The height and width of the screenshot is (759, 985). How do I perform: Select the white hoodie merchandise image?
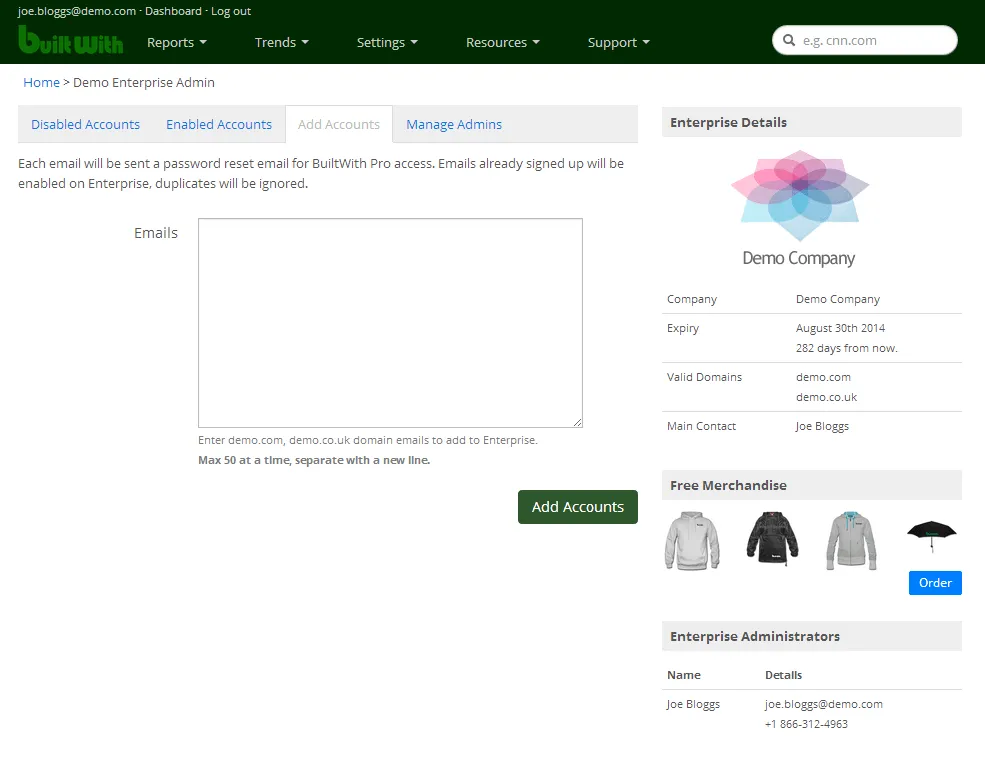[692, 540]
